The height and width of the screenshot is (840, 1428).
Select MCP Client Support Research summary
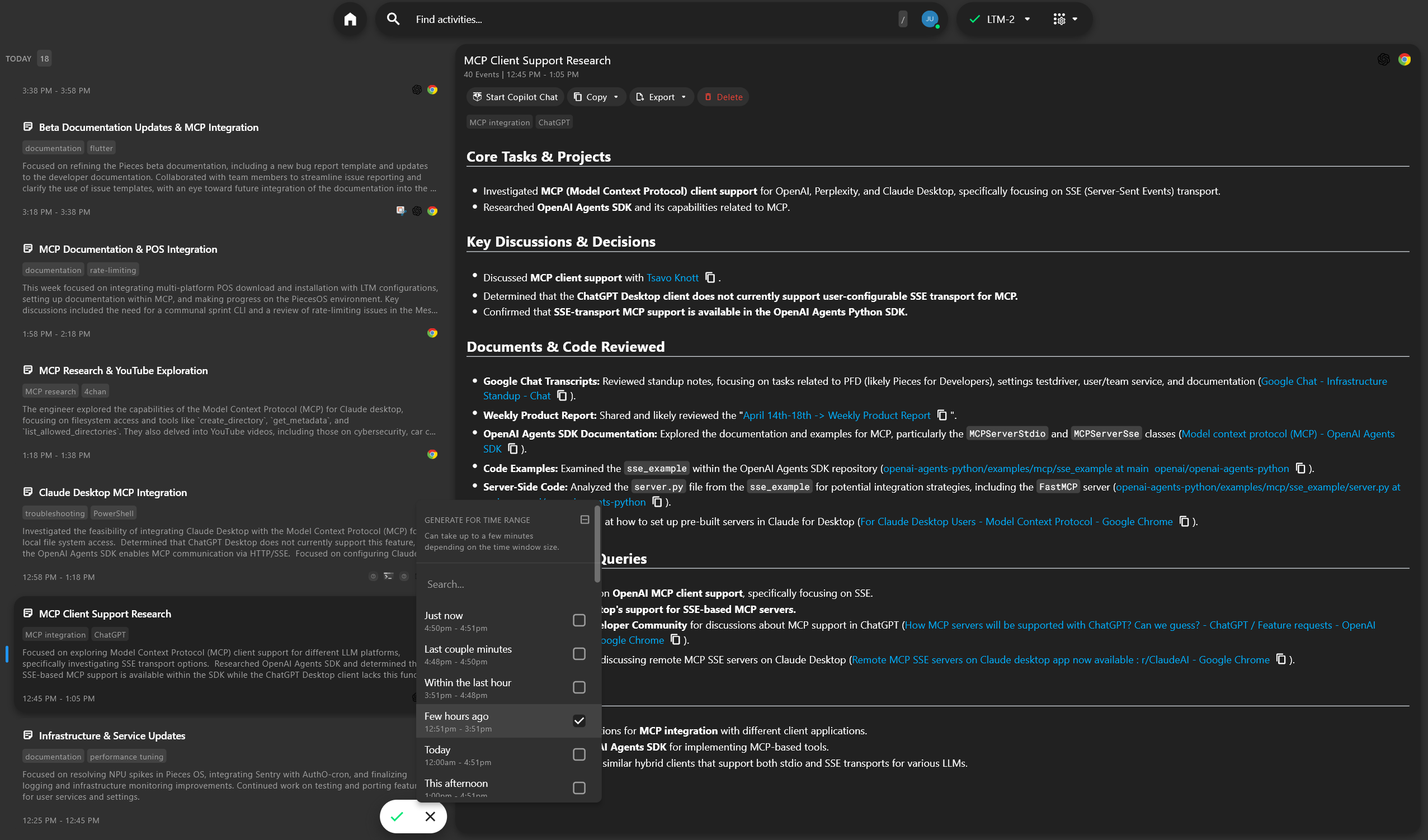click(x=105, y=614)
